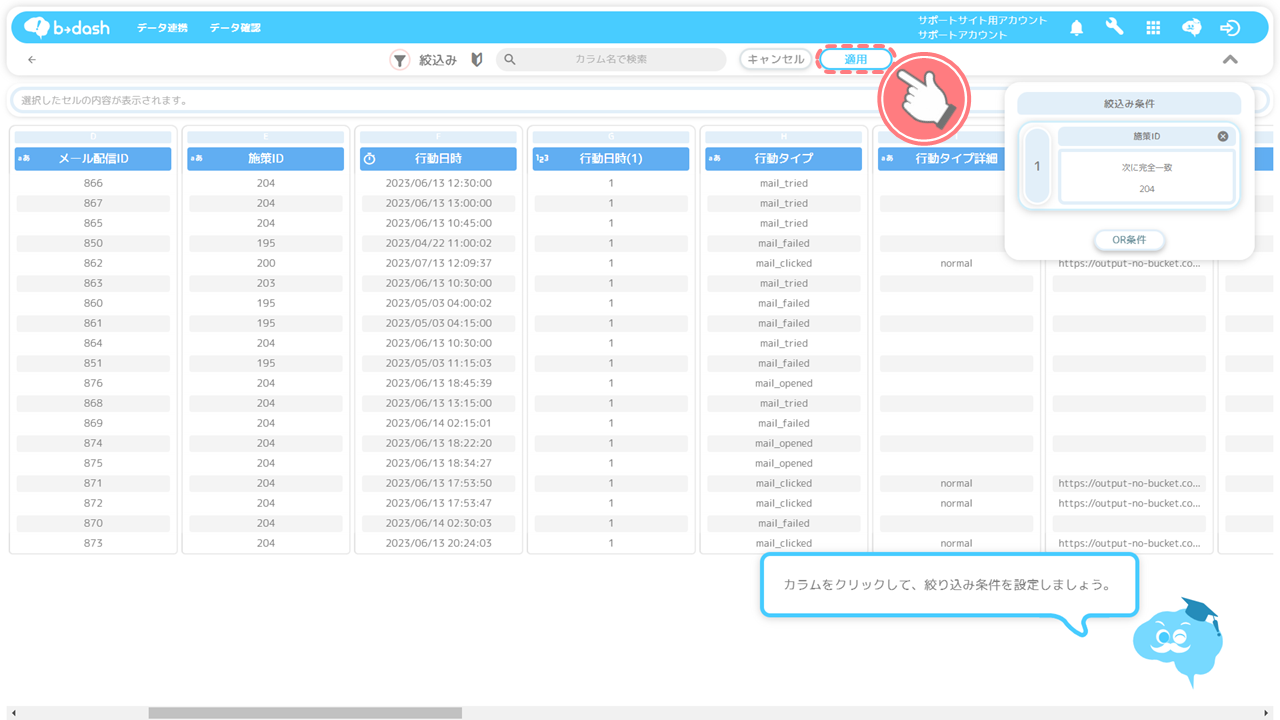Click the clock type icon on 行動日時
The image size is (1280, 720).
click(369, 159)
